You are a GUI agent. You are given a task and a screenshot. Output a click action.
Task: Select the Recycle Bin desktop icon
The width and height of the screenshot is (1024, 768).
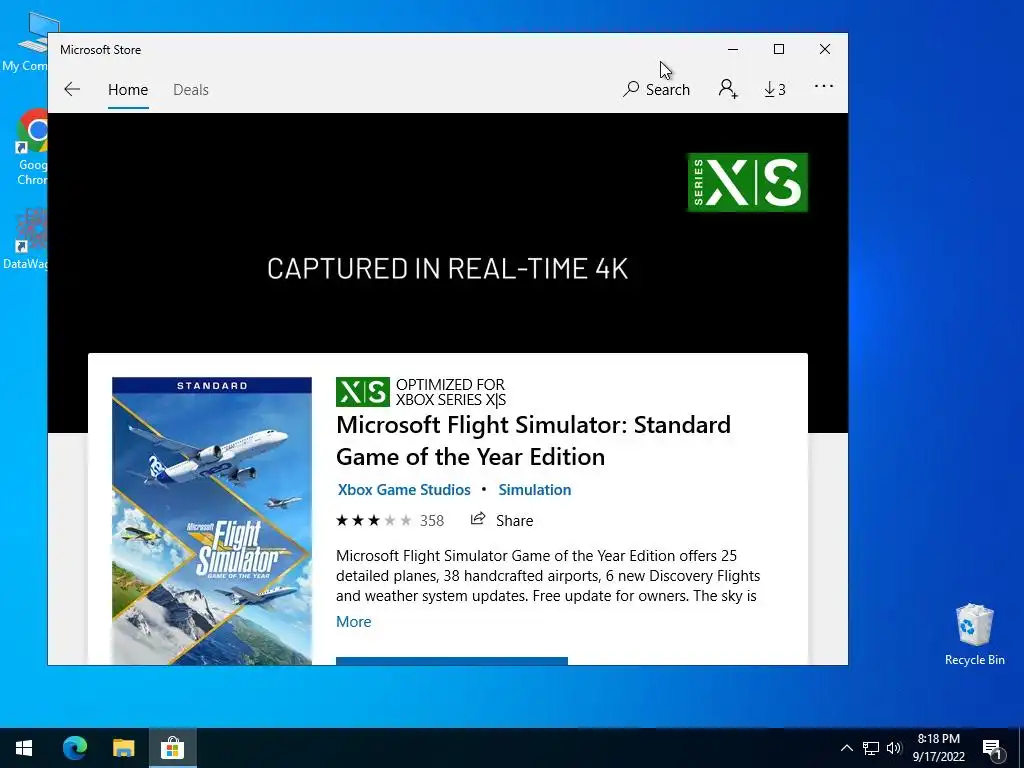[x=974, y=635]
